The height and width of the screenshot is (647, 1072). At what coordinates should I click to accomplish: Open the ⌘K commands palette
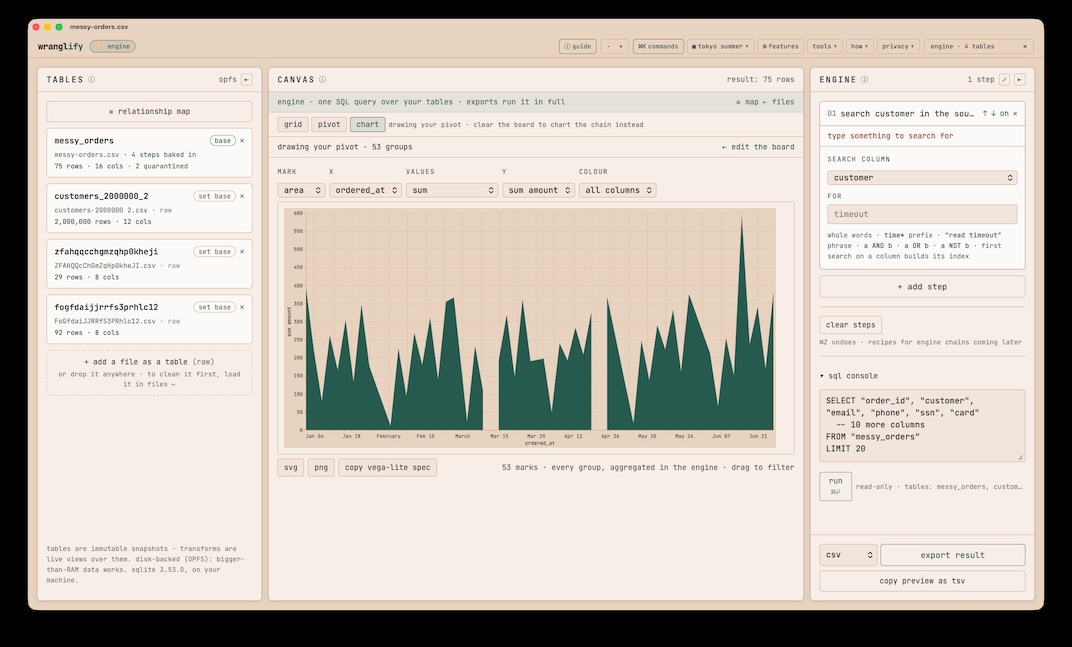point(658,47)
